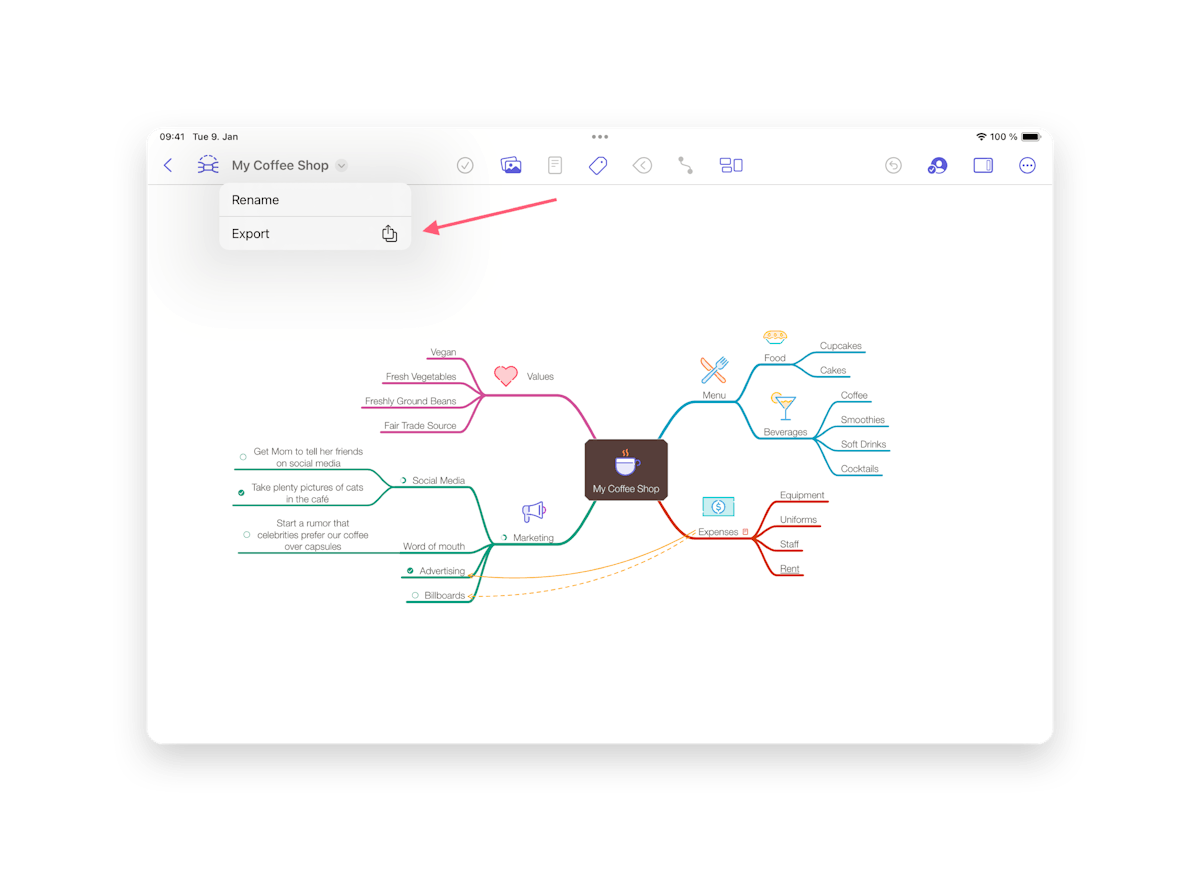Choose 'Export' from the open menu
Image resolution: width=1200 pixels, height=872 pixels.
[250, 233]
